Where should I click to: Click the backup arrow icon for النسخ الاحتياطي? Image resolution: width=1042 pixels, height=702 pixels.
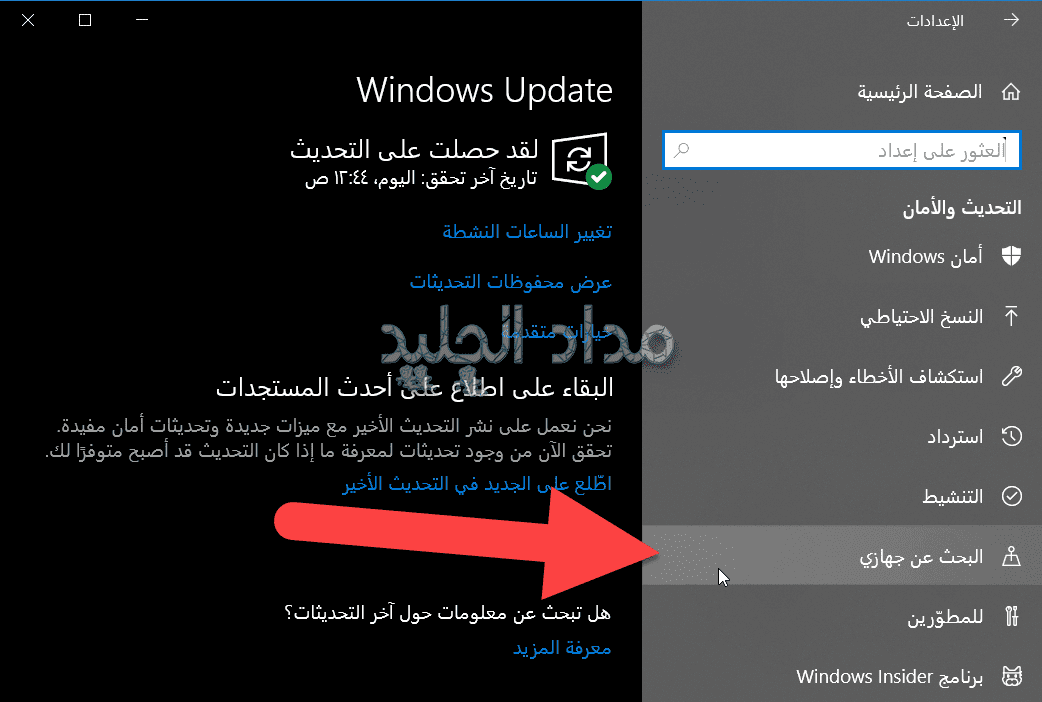point(1011,316)
